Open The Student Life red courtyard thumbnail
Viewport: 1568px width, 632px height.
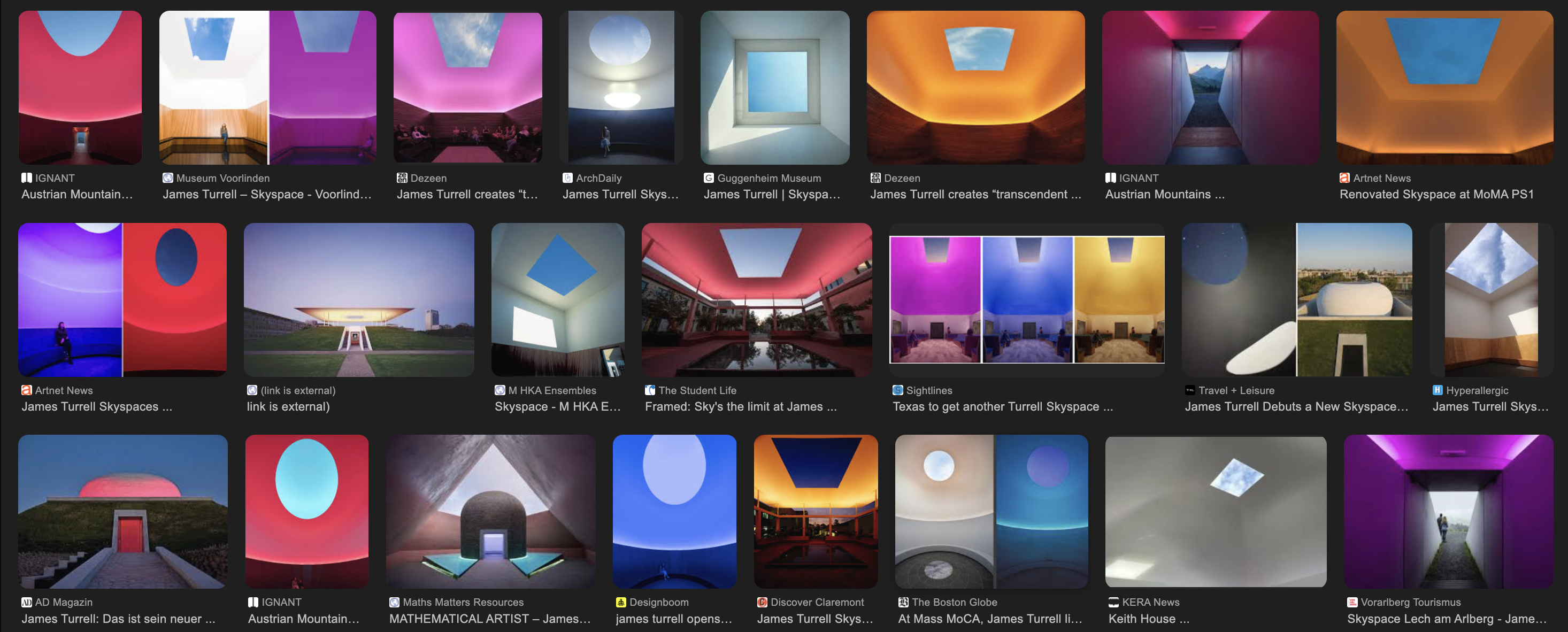757,299
